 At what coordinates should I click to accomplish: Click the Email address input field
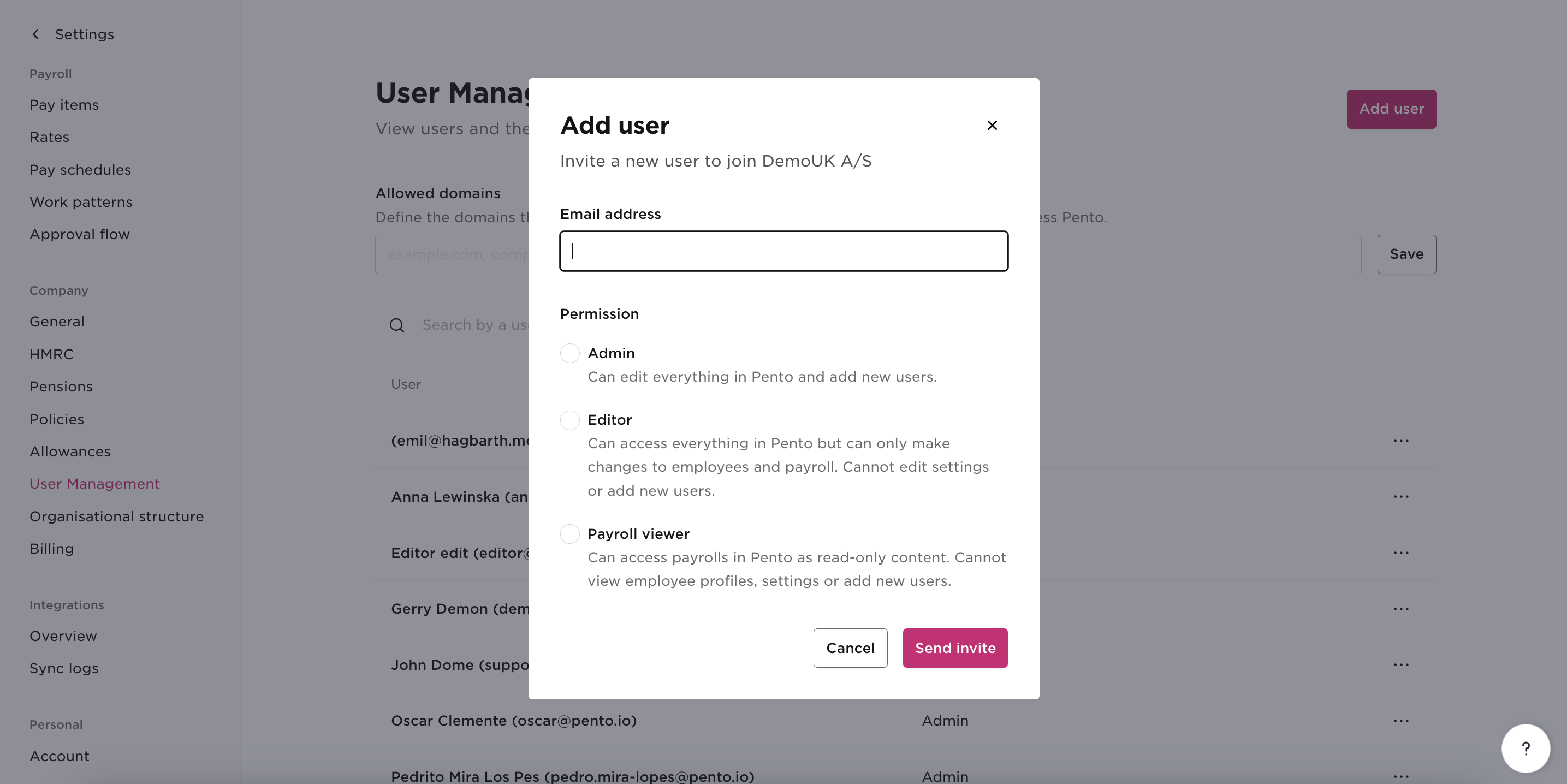[783, 251]
